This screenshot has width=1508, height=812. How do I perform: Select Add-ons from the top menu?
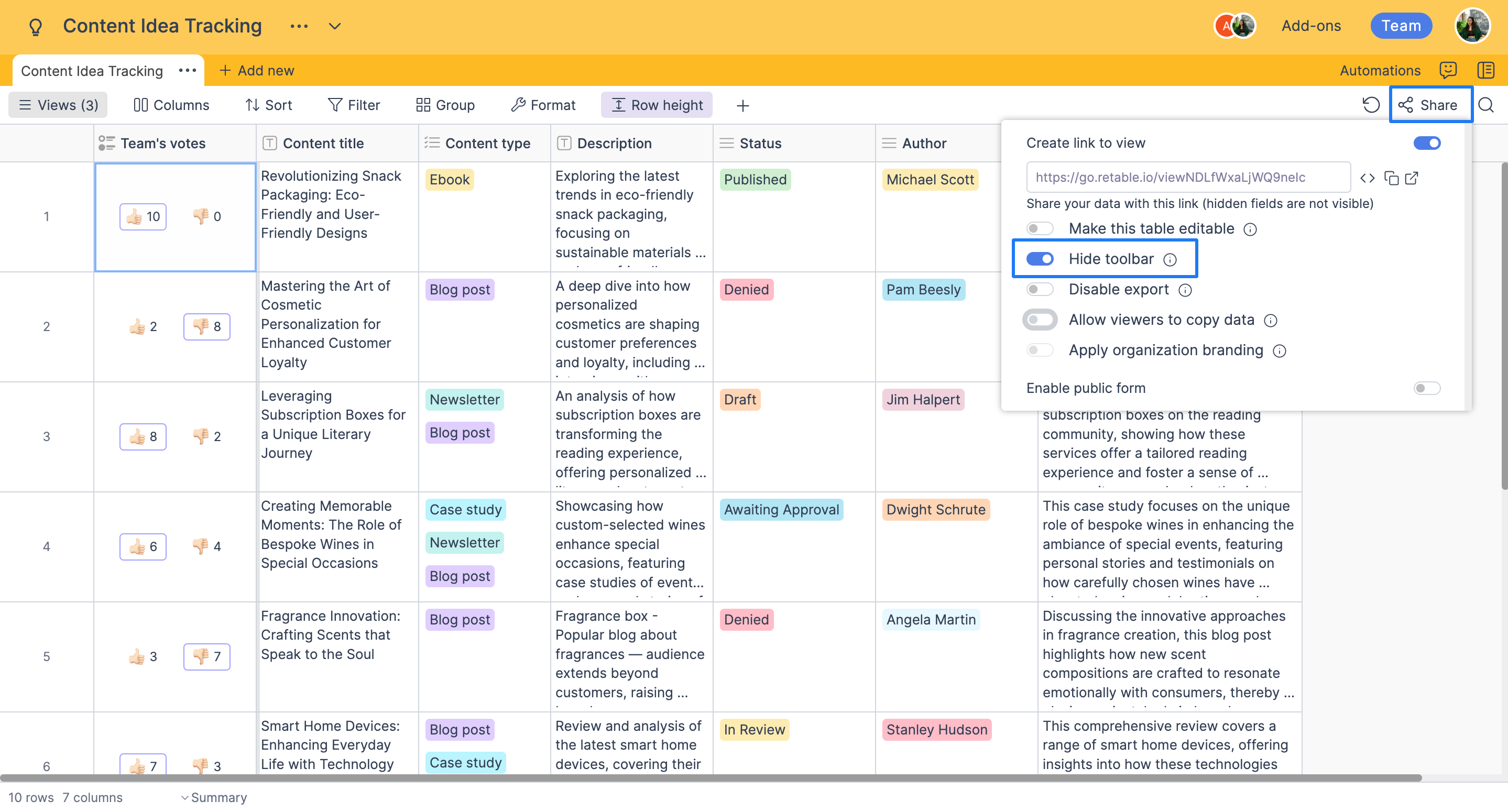click(x=1311, y=25)
